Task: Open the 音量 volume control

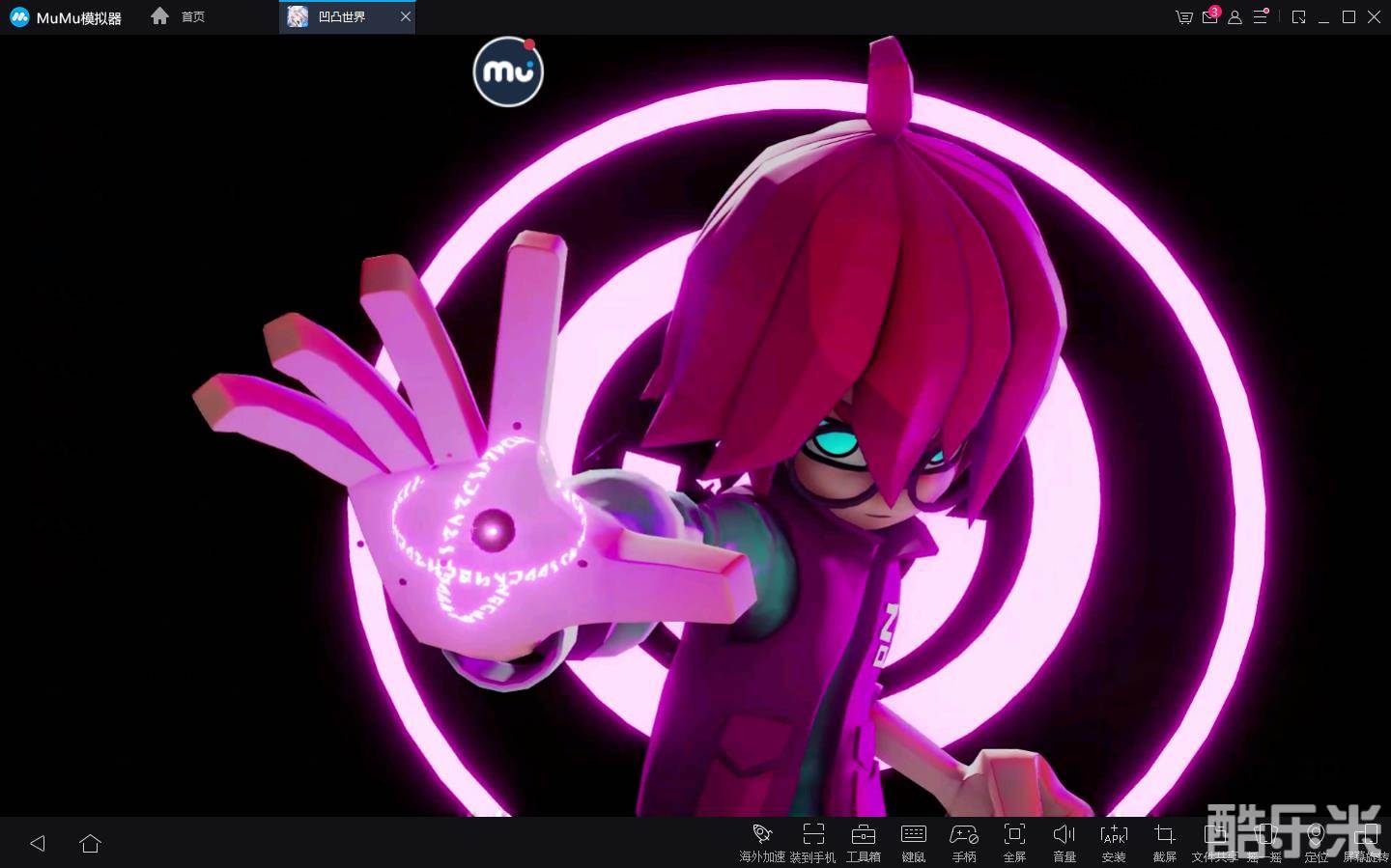Action: pos(1065,842)
